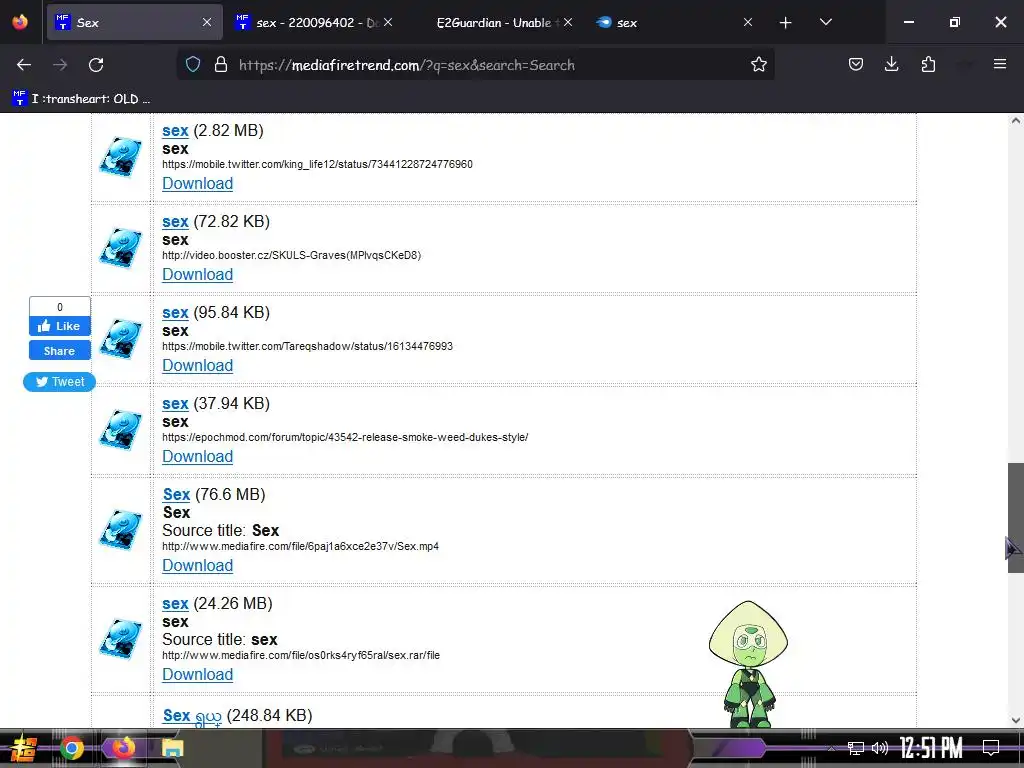
Task: Click the address bar URL
Action: pyautogui.click(x=406, y=65)
